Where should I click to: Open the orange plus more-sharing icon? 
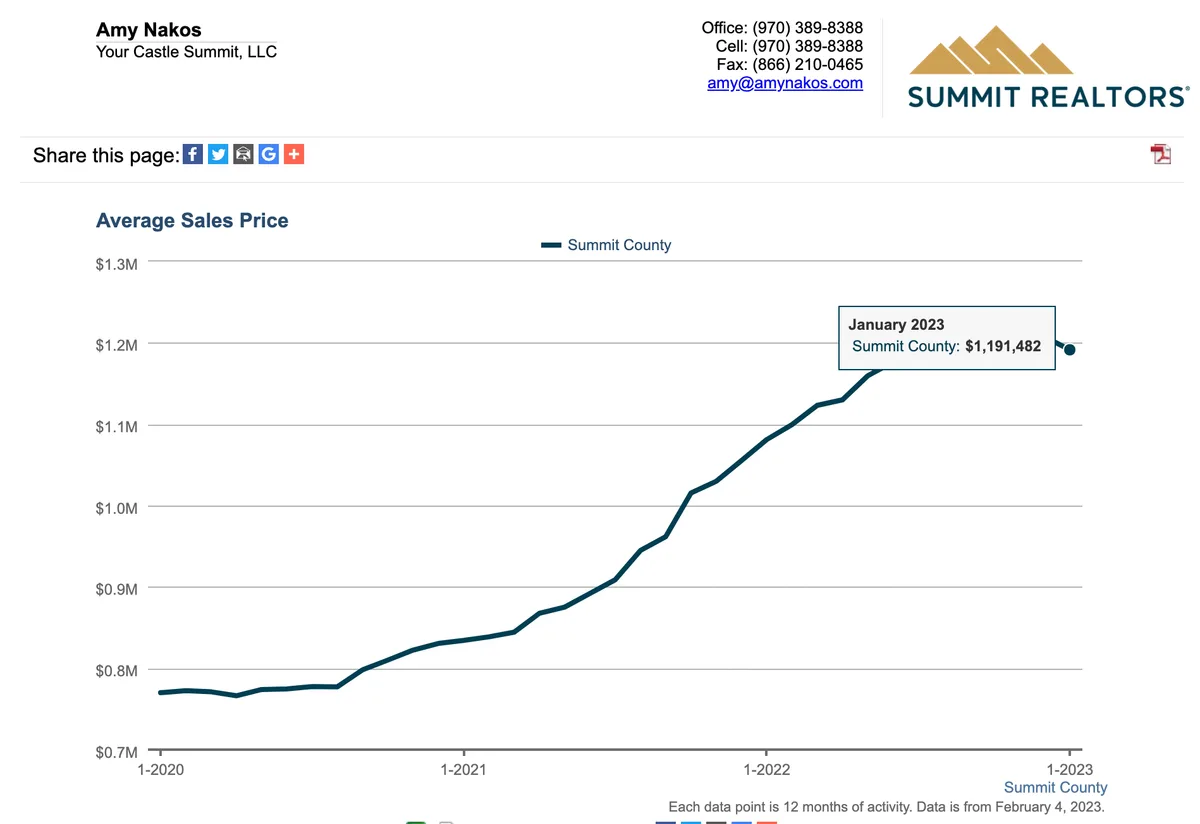(x=293, y=154)
